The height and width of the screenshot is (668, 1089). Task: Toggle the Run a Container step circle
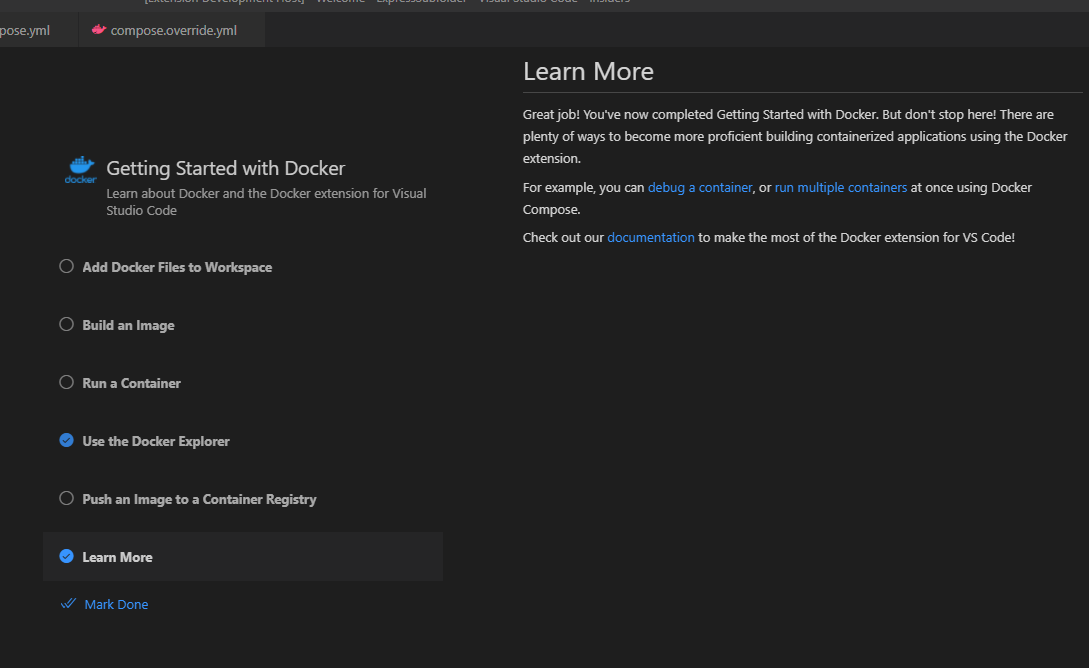pyautogui.click(x=66, y=382)
